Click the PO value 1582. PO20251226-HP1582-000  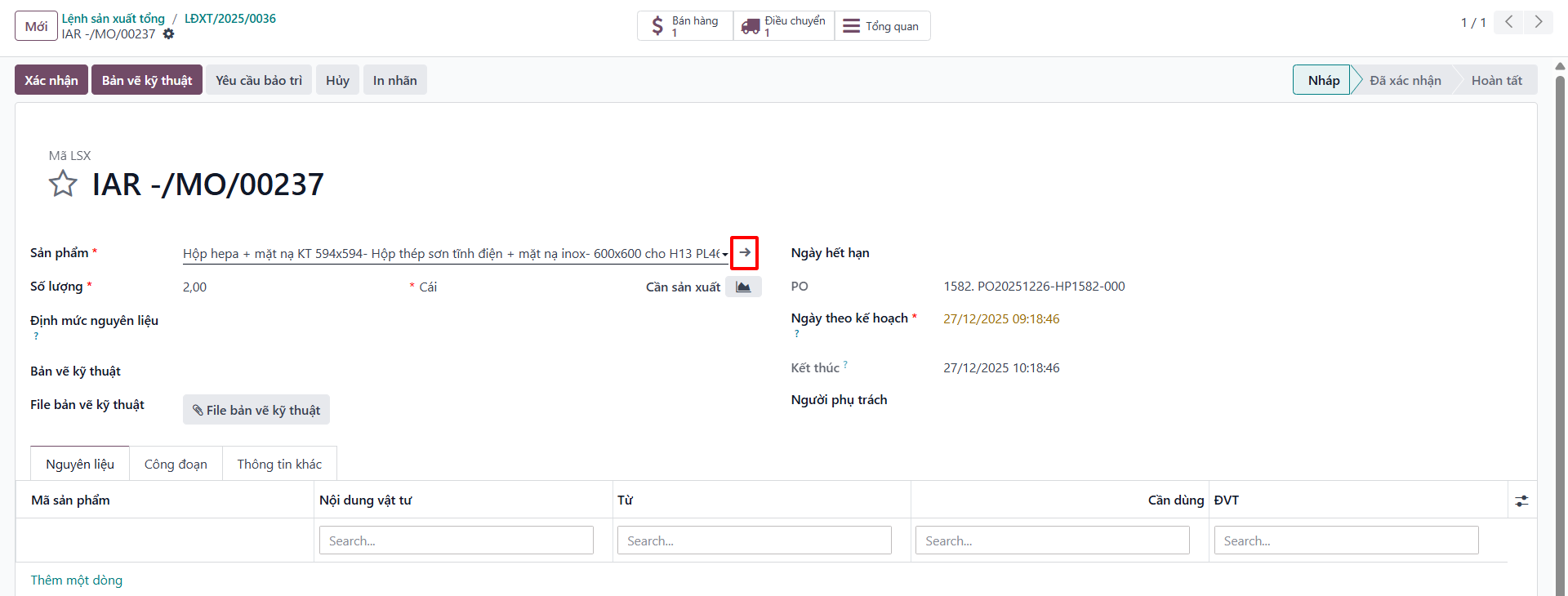pos(1034,287)
